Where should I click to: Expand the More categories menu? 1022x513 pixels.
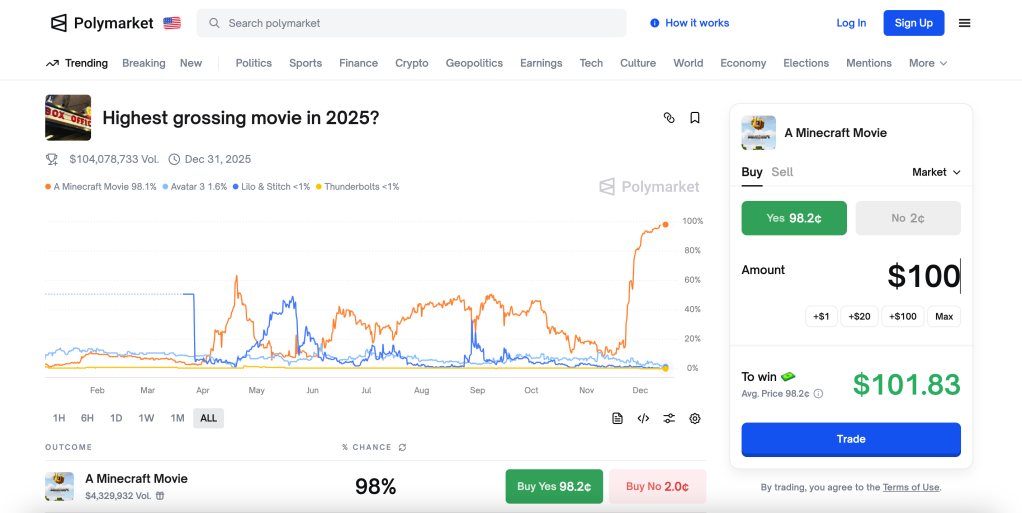click(x=927, y=63)
